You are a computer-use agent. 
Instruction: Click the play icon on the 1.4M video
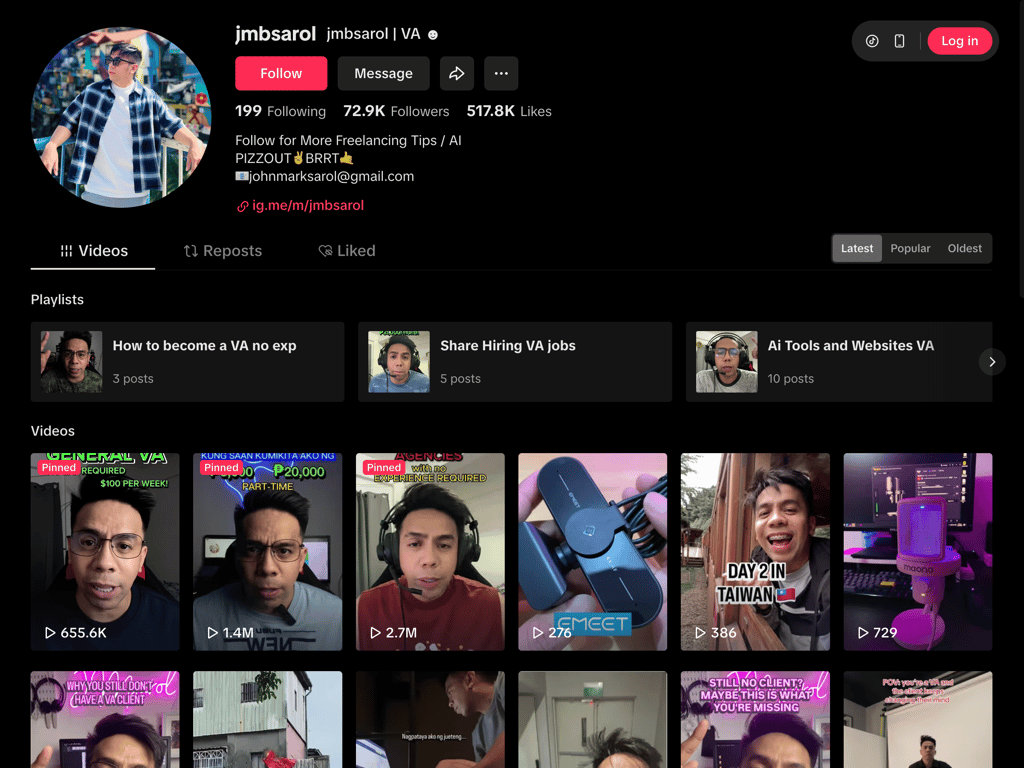212,633
